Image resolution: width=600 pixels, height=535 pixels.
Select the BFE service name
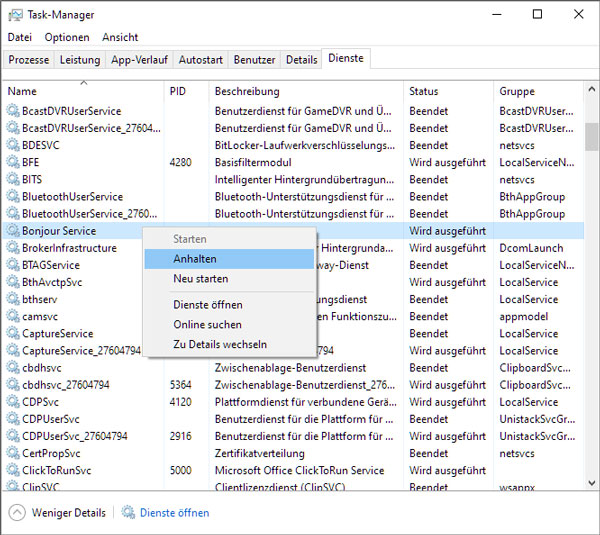[x=31, y=162]
